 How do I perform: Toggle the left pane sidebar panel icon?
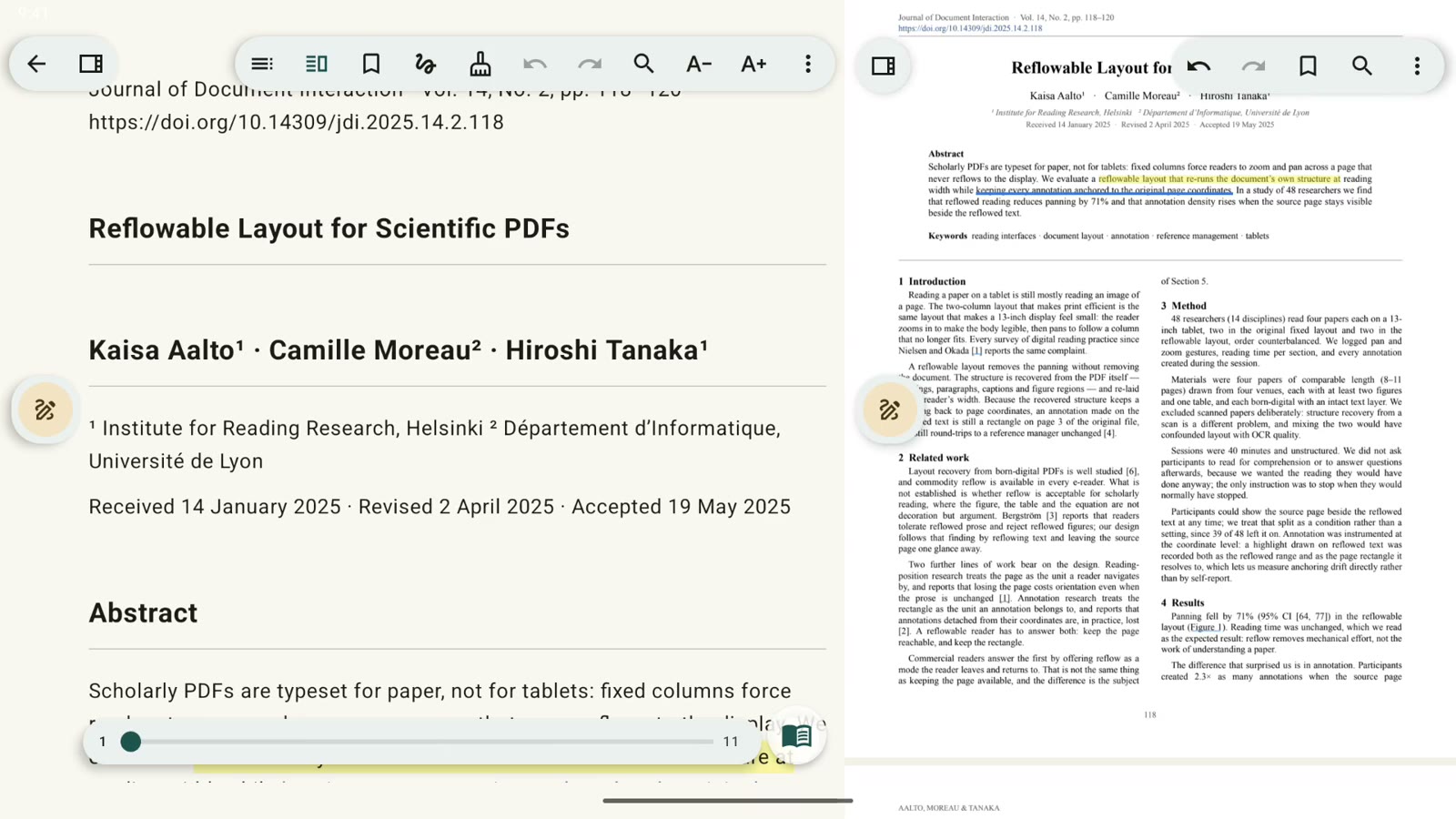coord(91,64)
